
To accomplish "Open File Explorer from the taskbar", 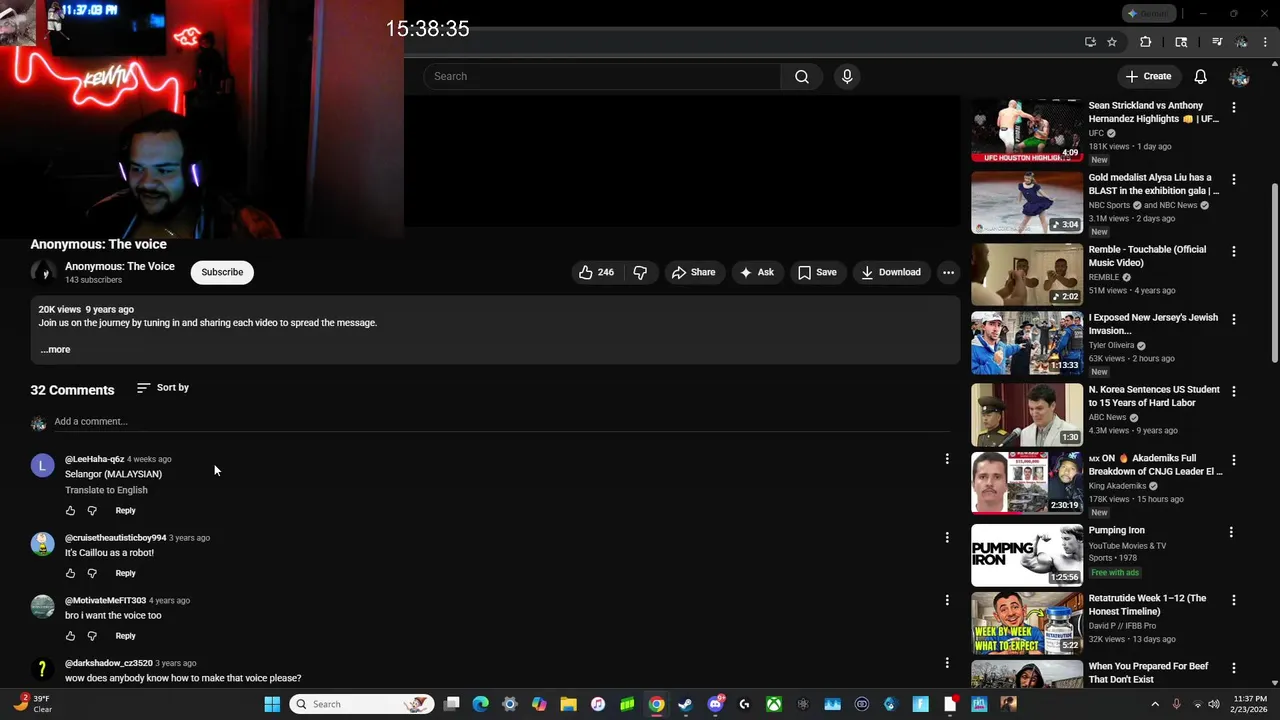I will click(x=568, y=704).
